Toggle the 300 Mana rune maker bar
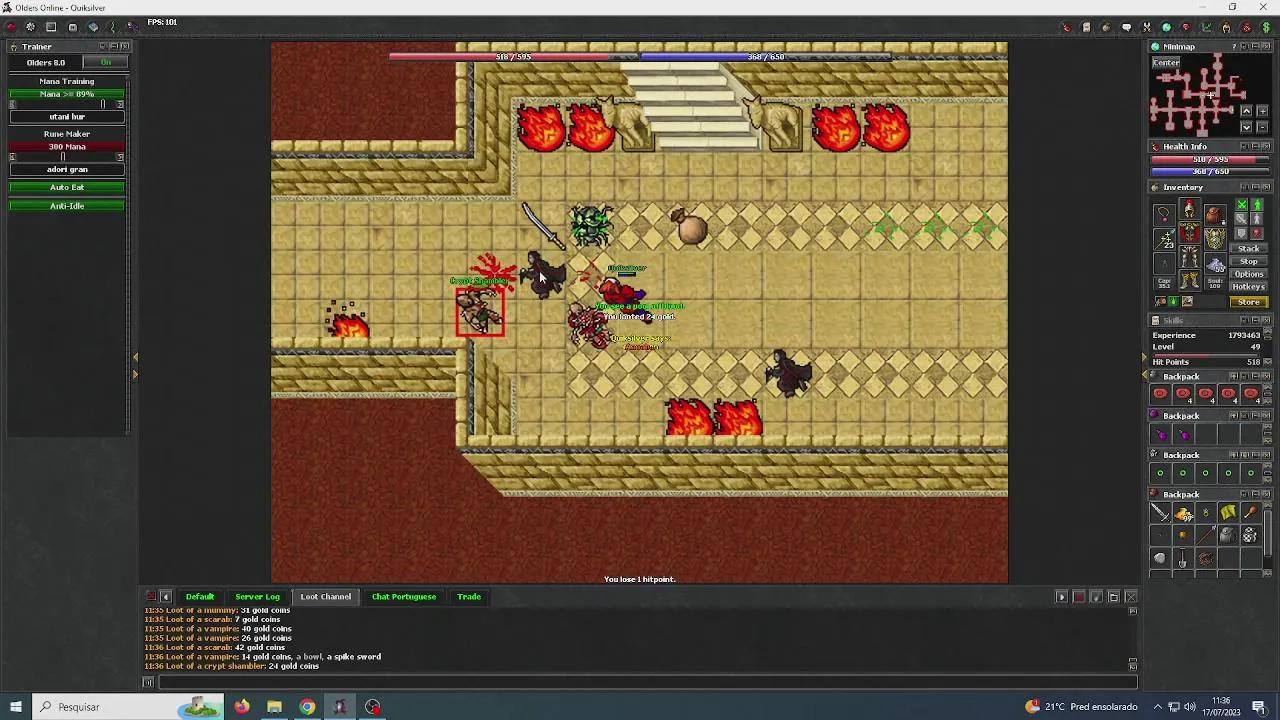1280x720 pixels. coord(67,147)
